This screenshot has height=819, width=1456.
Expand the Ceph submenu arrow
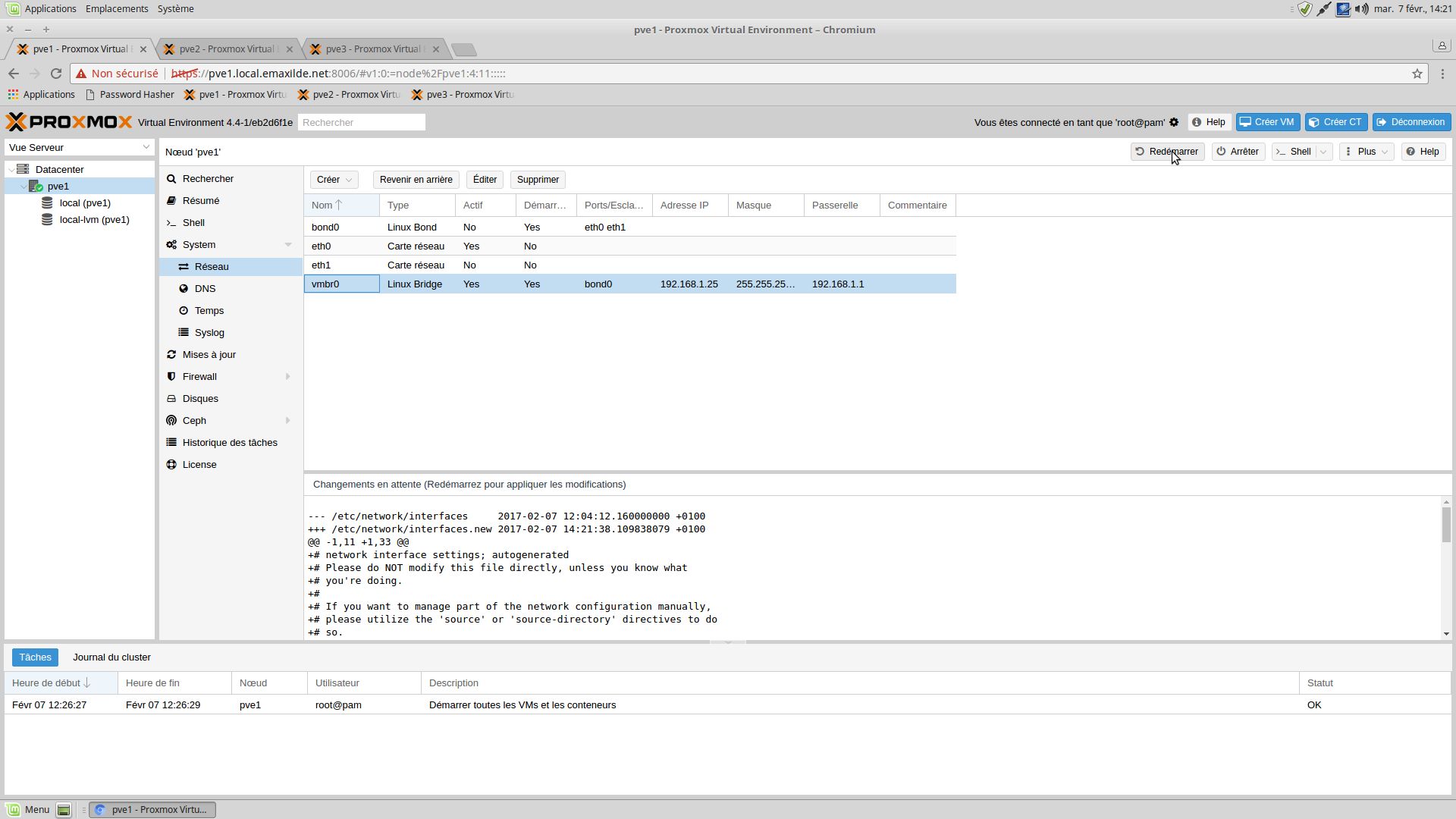pyautogui.click(x=288, y=421)
